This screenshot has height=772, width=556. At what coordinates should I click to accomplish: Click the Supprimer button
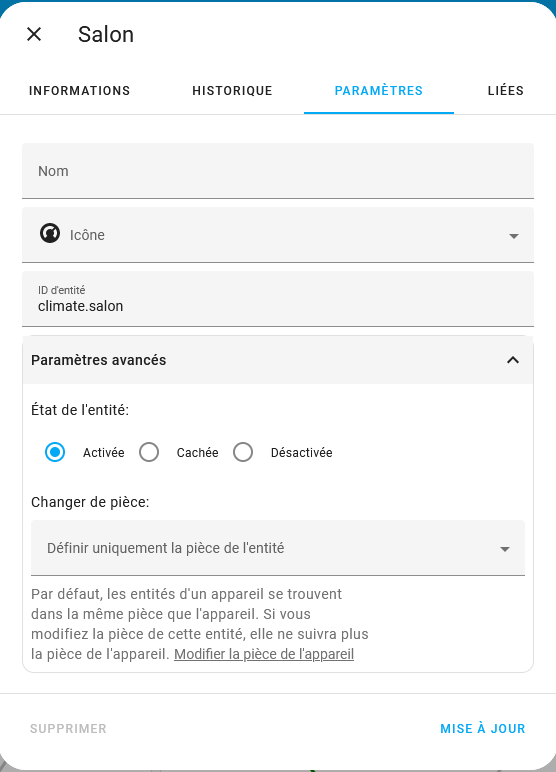pos(68,728)
